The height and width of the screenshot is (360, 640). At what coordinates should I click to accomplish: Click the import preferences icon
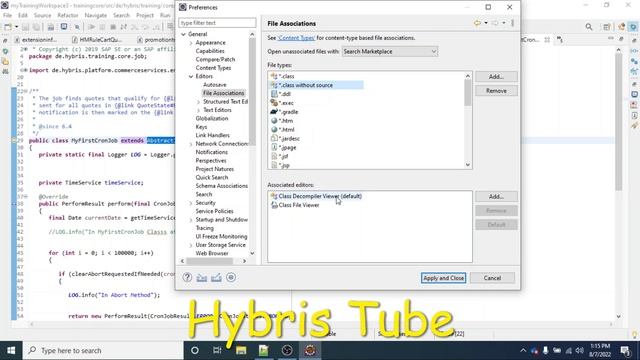click(x=202, y=278)
